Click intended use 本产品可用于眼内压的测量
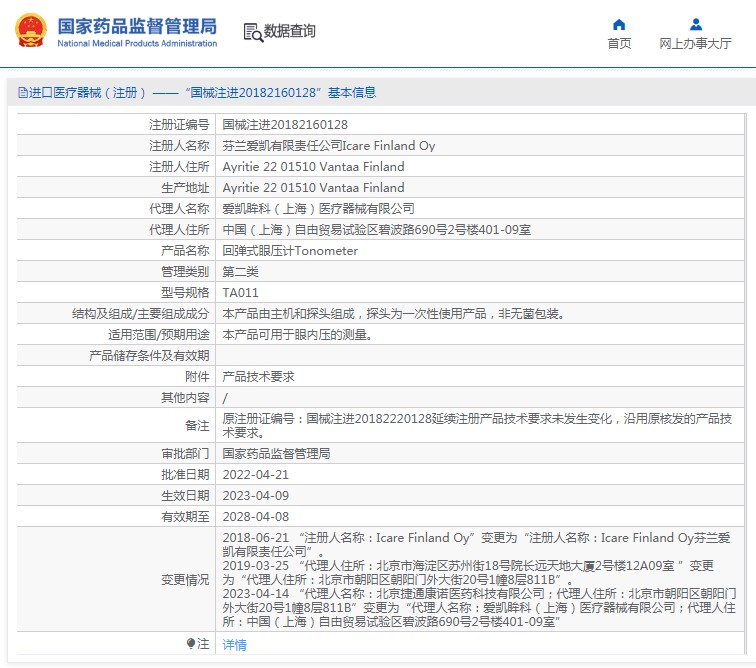 click(297, 335)
